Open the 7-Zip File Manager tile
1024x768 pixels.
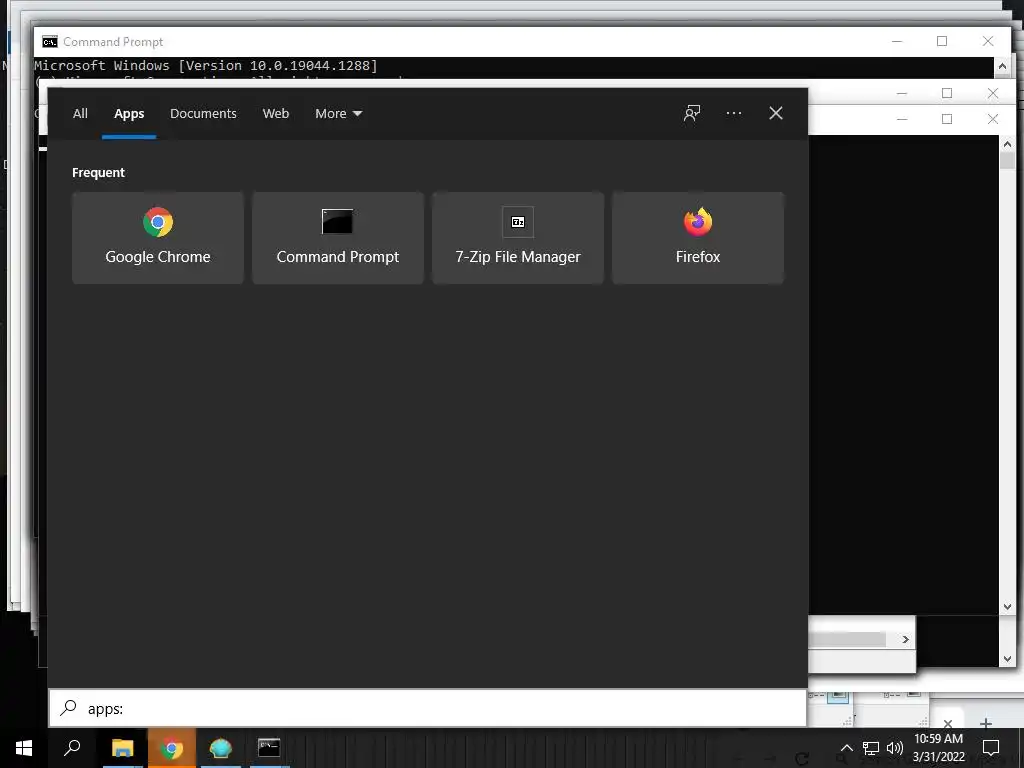(x=518, y=238)
